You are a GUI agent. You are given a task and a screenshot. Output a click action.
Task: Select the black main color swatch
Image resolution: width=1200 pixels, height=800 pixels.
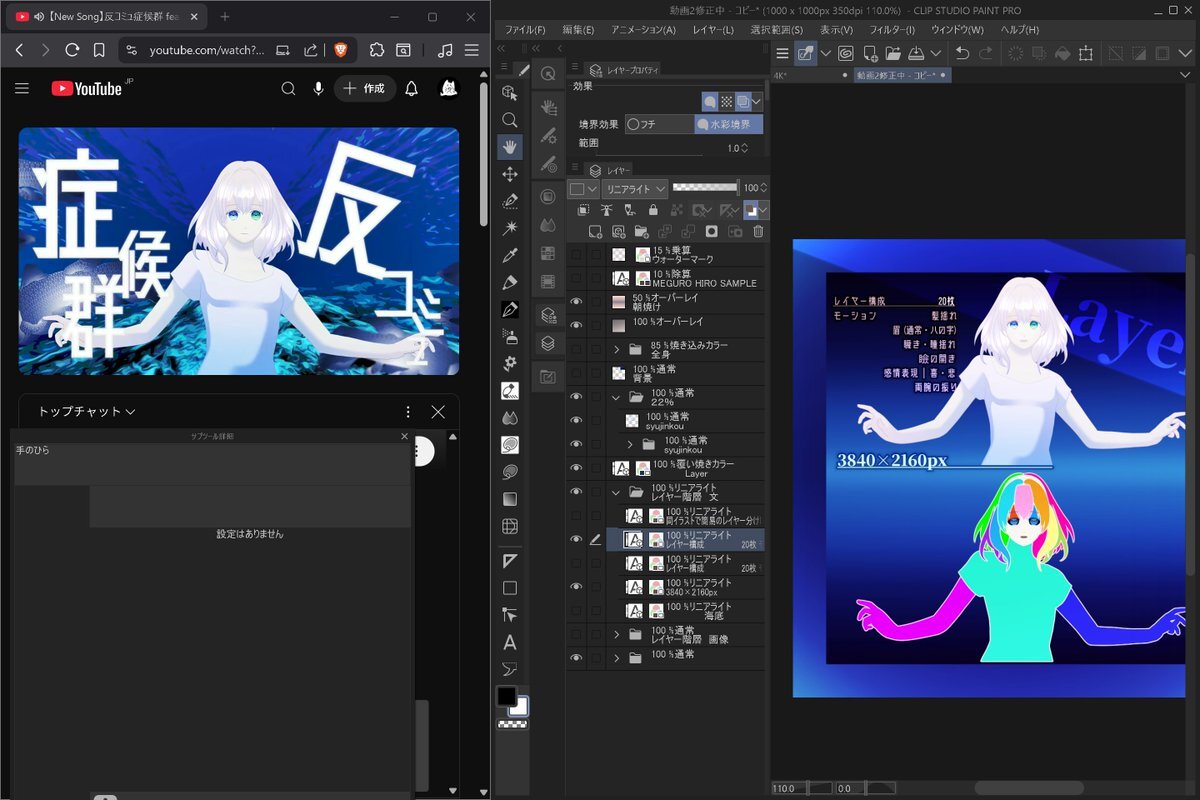pyautogui.click(x=507, y=696)
